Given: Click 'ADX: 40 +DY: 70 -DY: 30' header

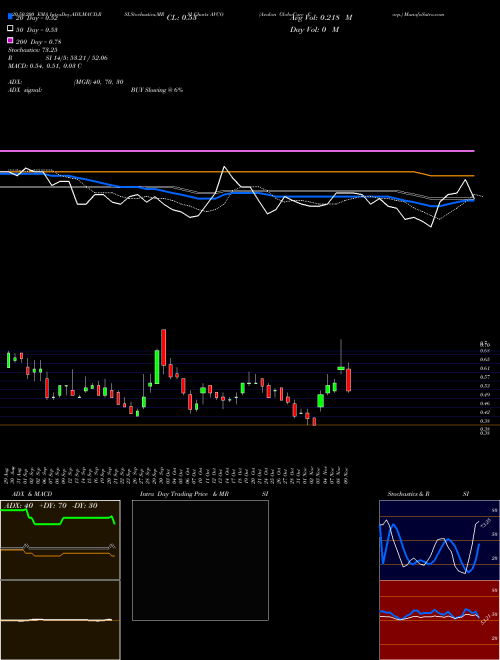Looking at the screenshot, I should 51,506.
